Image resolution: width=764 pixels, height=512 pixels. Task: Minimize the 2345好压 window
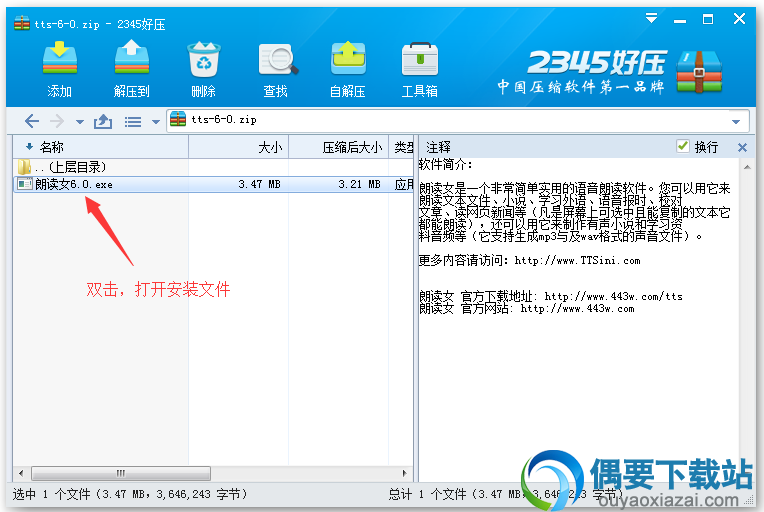click(680, 19)
